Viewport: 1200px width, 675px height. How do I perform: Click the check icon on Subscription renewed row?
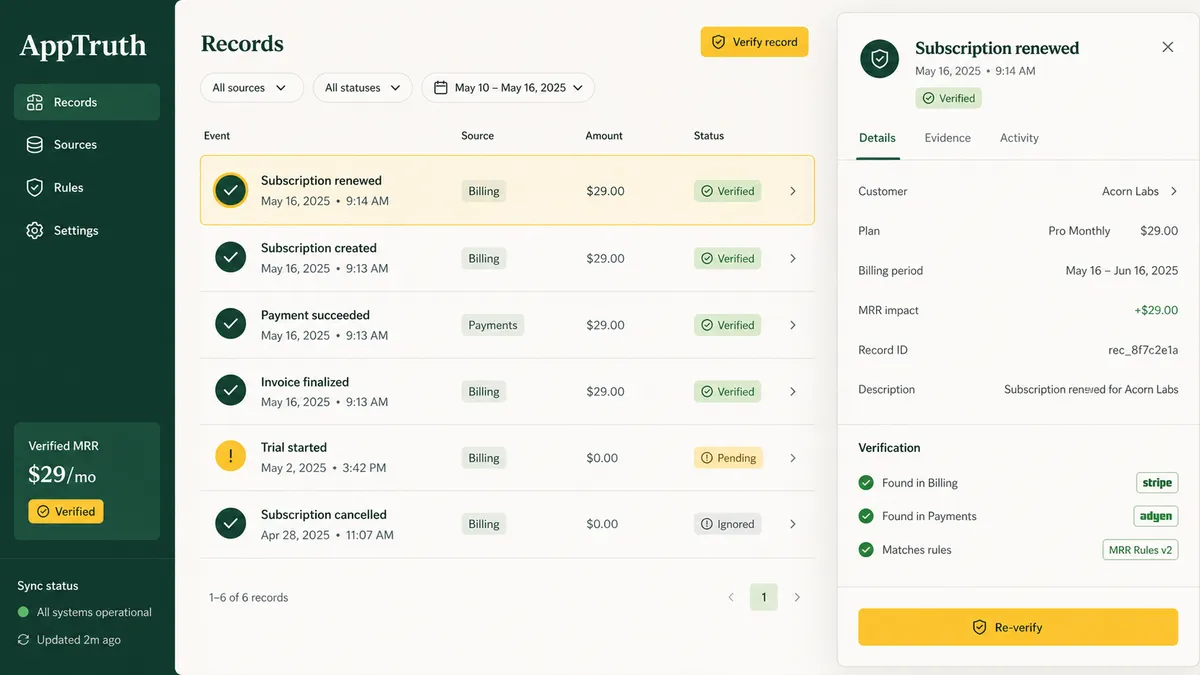tap(231, 190)
